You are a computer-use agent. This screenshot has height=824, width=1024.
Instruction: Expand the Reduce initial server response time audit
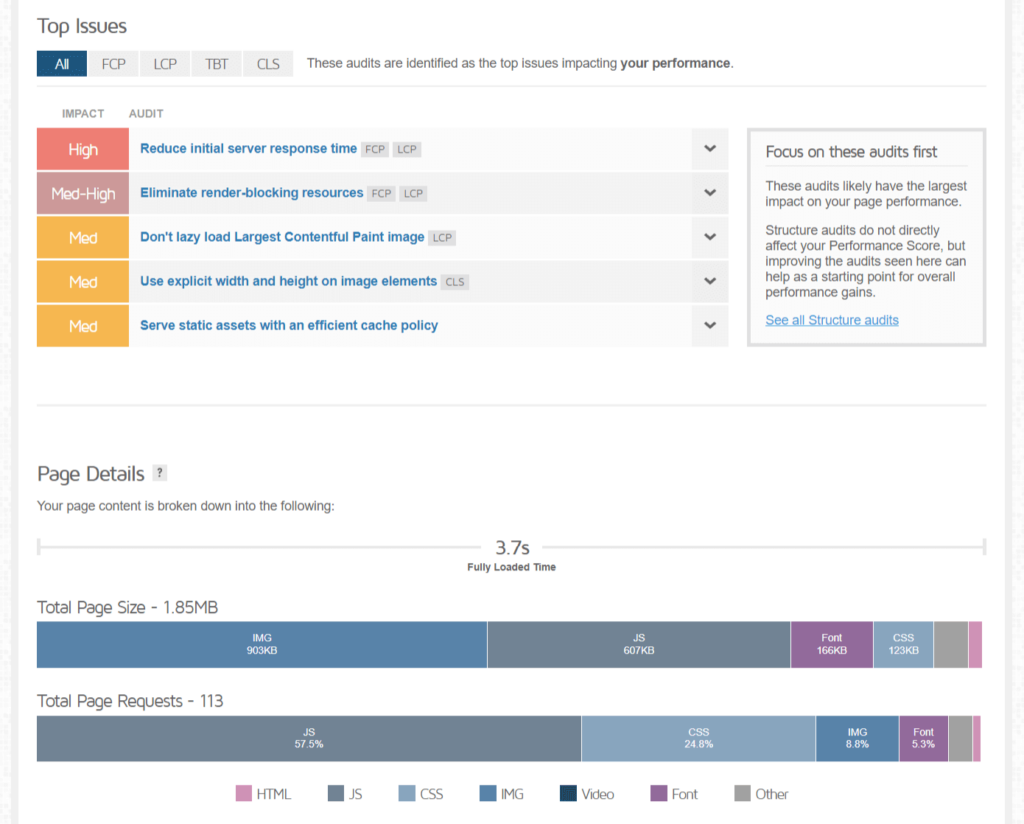(x=709, y=149)
